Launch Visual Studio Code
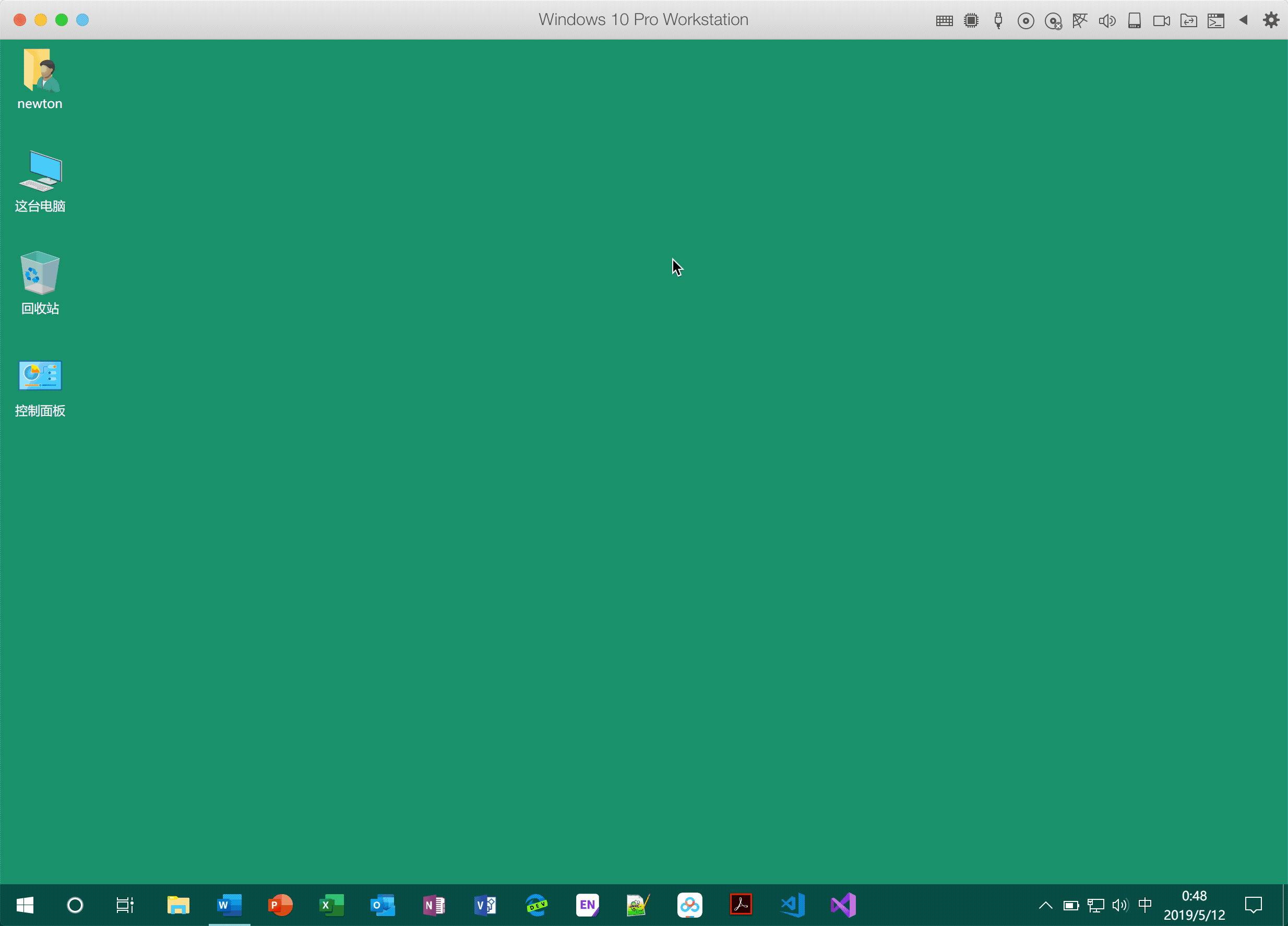The width and height of the screenshot is (1288, 926). (792, 905)
